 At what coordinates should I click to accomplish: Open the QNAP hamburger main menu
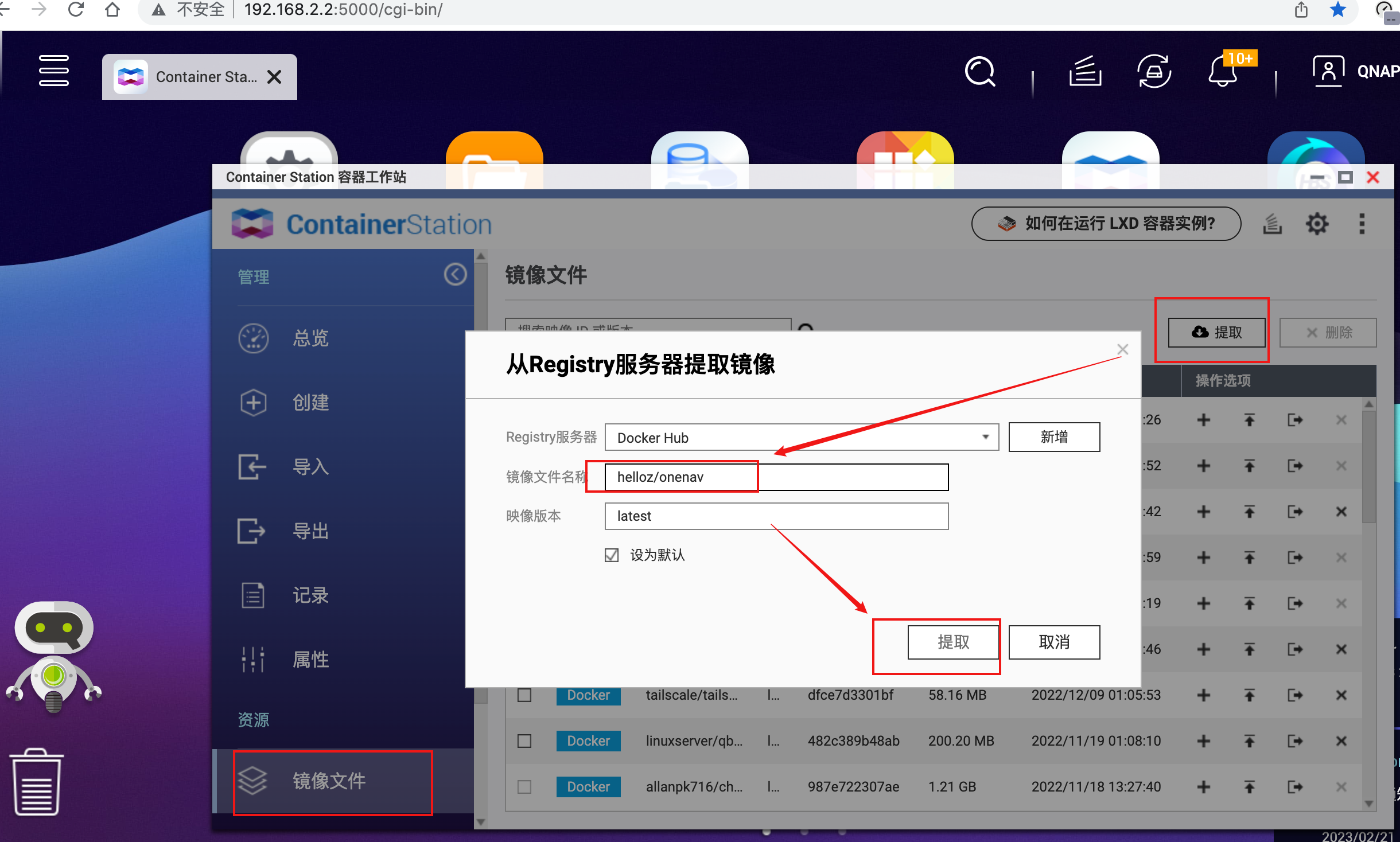tap(55, 71)
